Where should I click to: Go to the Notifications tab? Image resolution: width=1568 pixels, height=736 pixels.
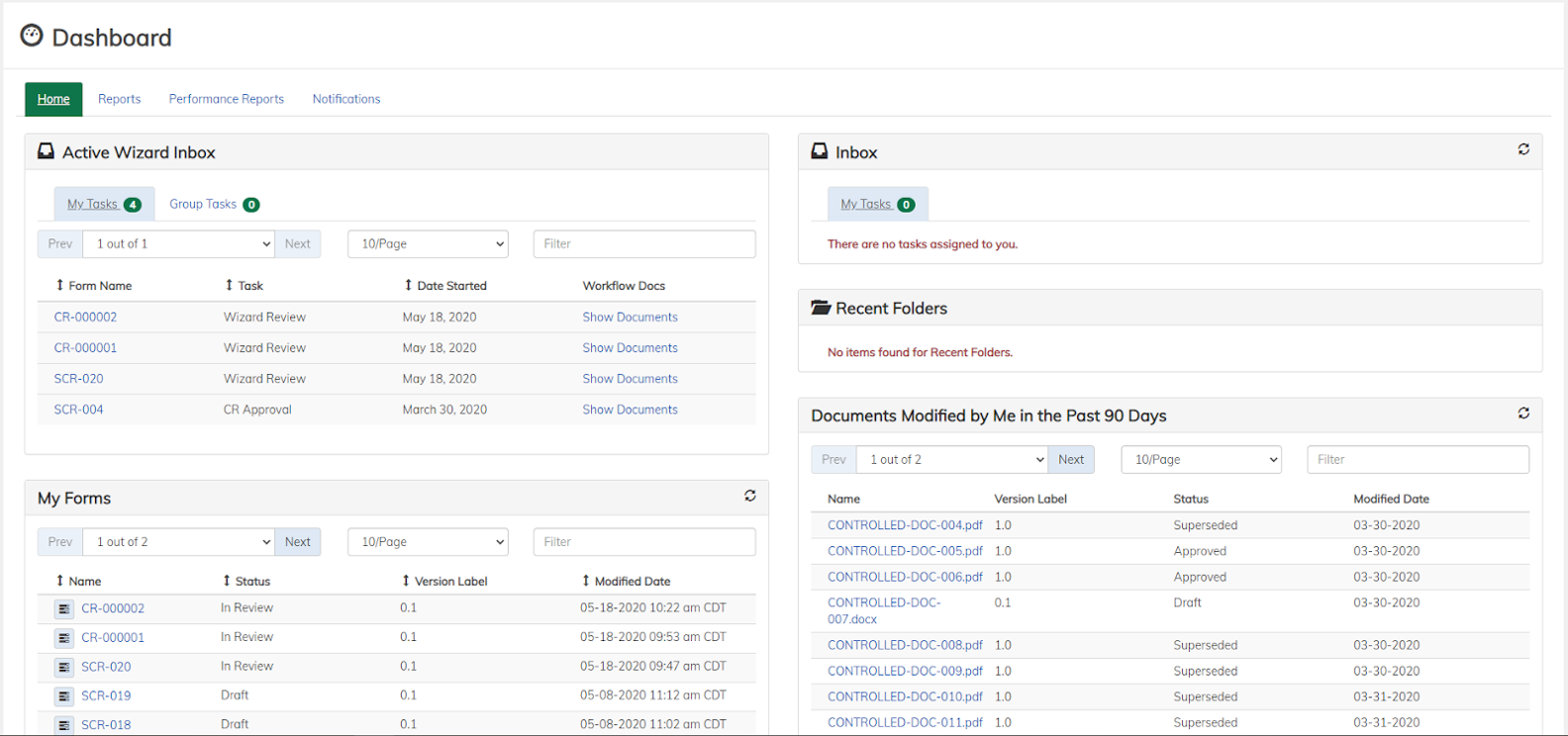click(346, 99)
